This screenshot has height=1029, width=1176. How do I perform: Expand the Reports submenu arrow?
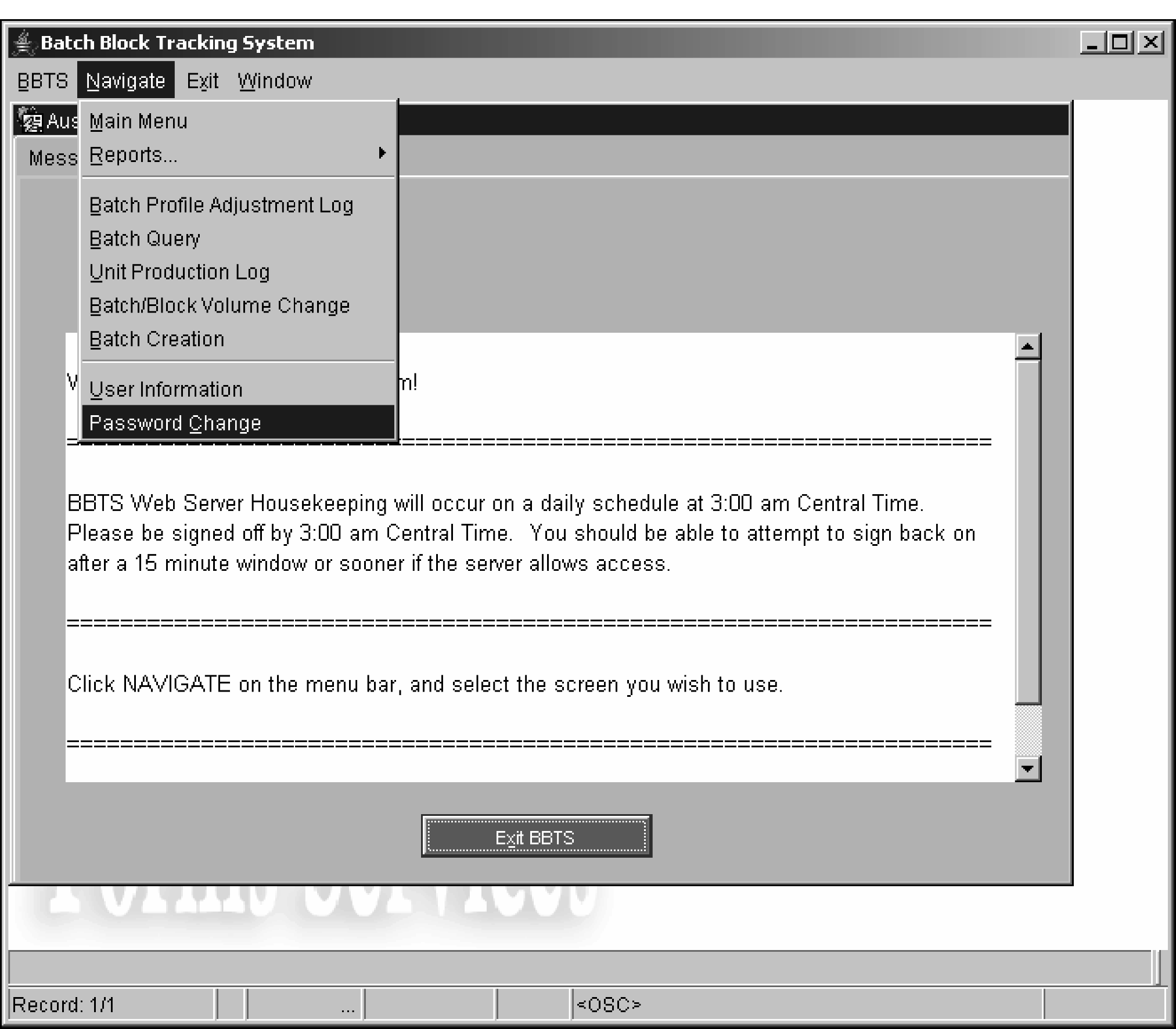pyautogui.click(x=382, y=153)
